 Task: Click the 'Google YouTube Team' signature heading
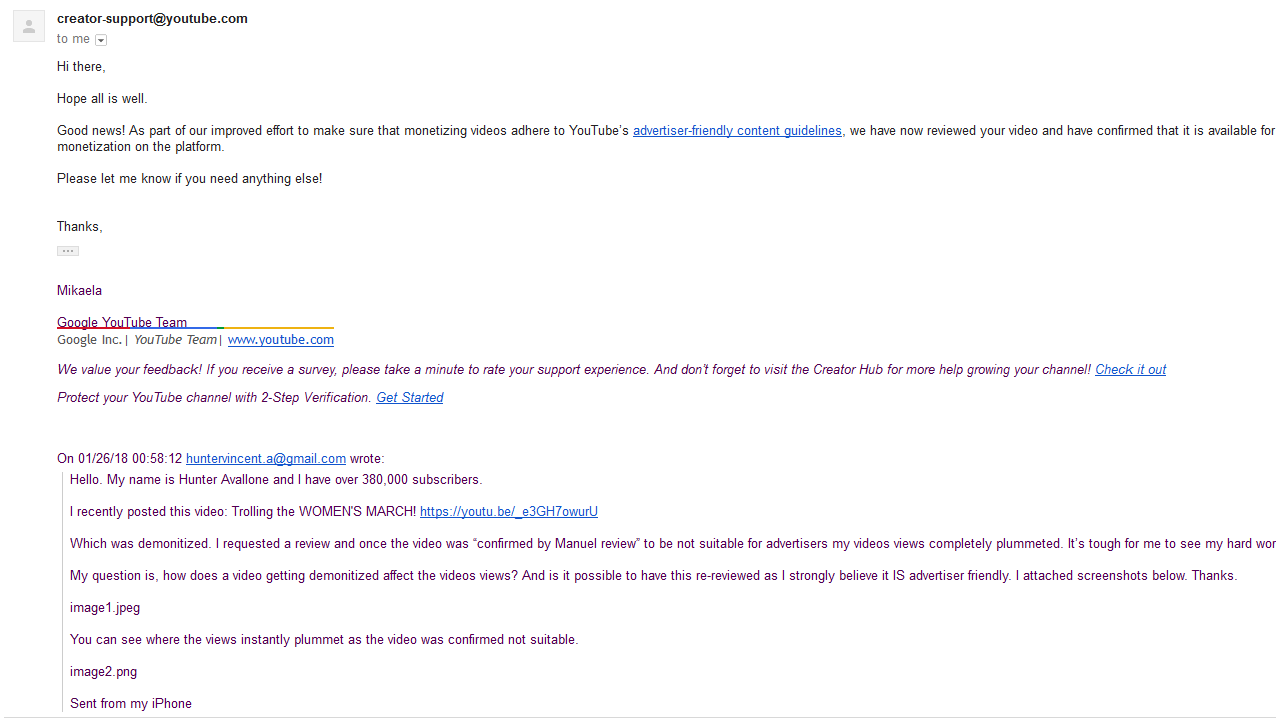122,322
